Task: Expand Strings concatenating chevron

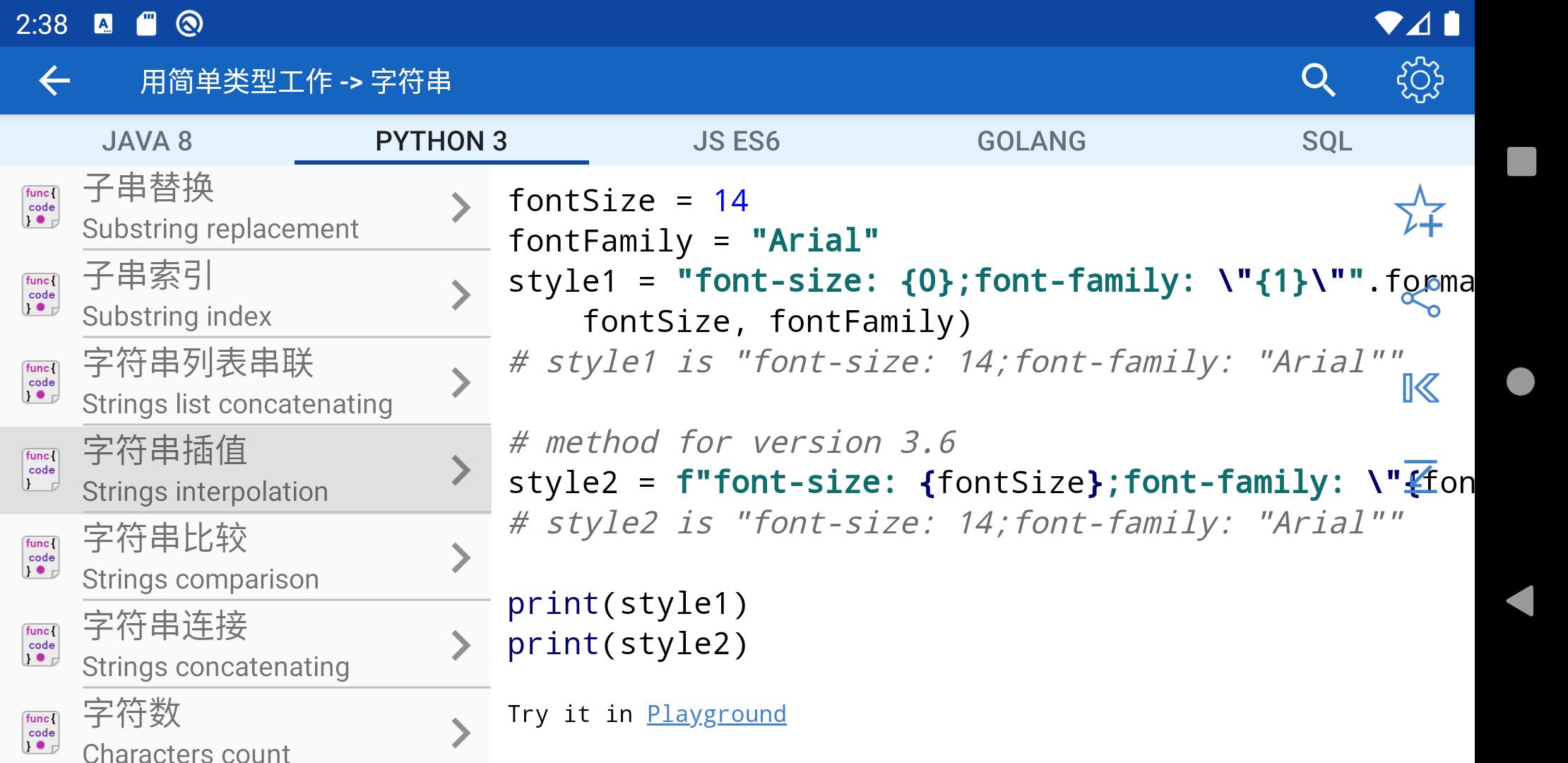Action: pyautogui.click(x=461, y=646)
